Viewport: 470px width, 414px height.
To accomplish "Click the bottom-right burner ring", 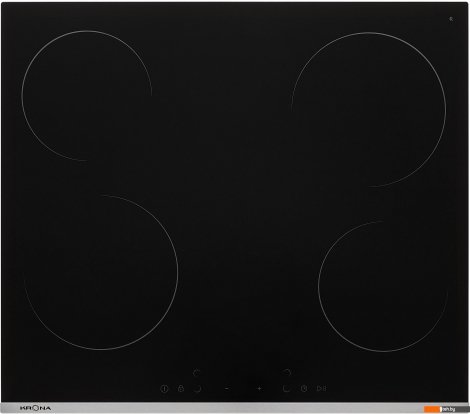I will (383, 286).
